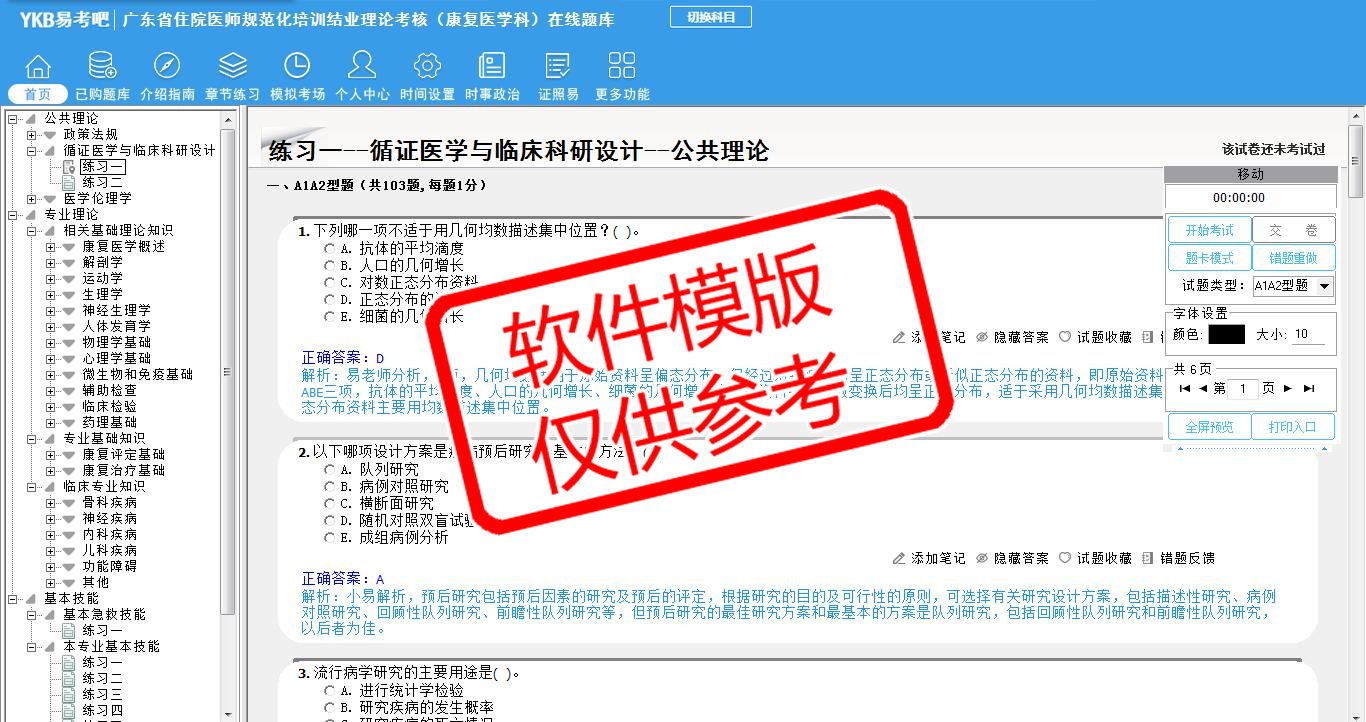This screenshot has width=1366, height=722.
Task: Select option A 抗体的平均滴度 for question 1
Action: pos(329,248)
